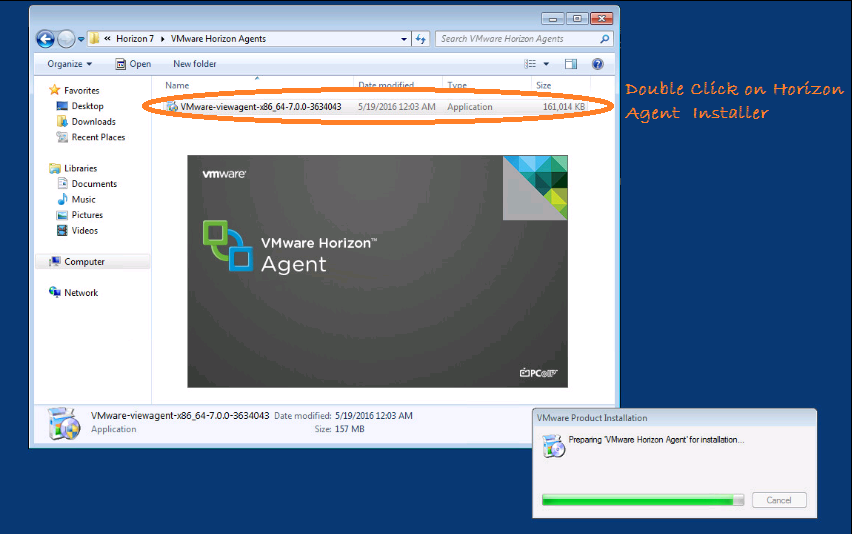852x534 pixels.
Task: Click the Back navigation arrow
Action: click(46, 39)
